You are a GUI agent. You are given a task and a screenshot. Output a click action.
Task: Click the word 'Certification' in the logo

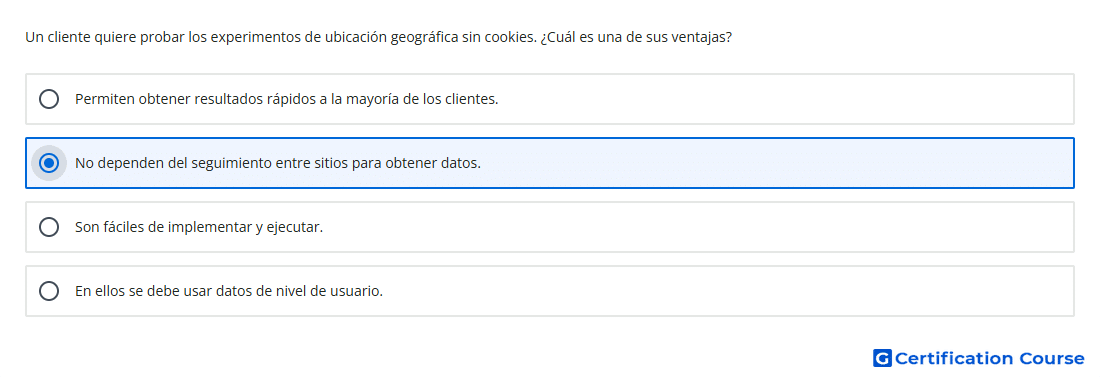(954, 359)
